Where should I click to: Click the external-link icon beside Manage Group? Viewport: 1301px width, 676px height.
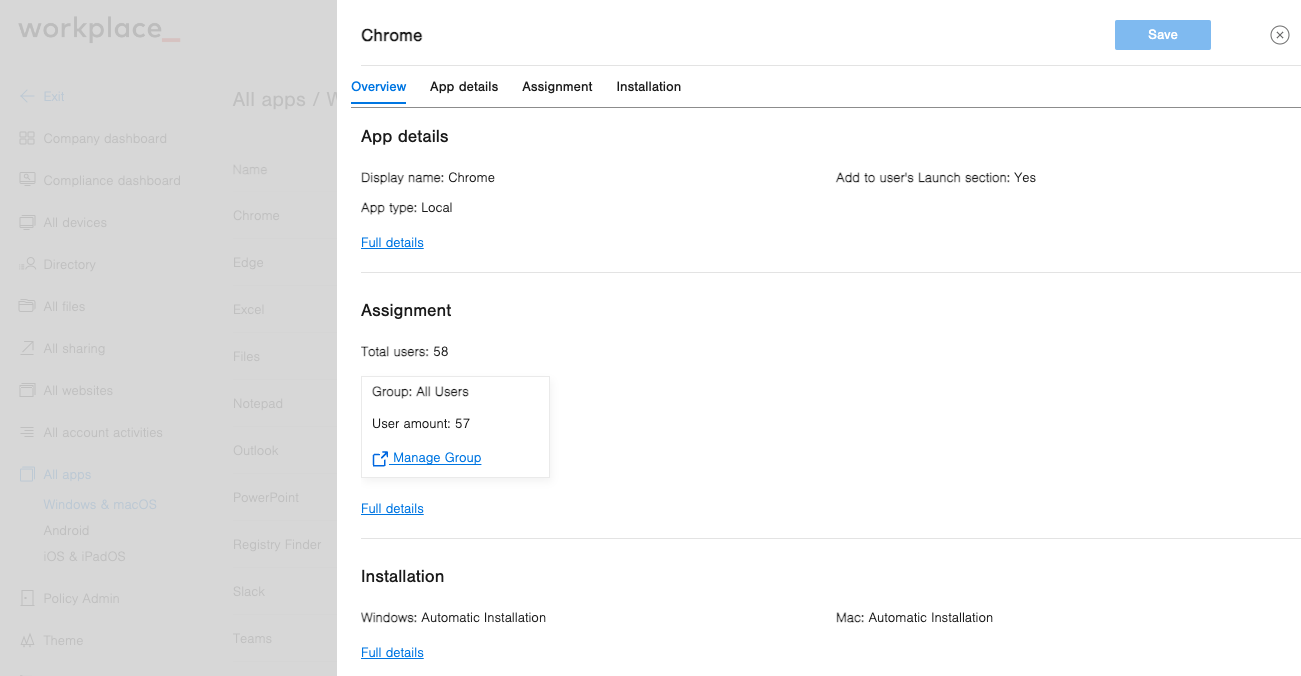(x=379, y=458)
